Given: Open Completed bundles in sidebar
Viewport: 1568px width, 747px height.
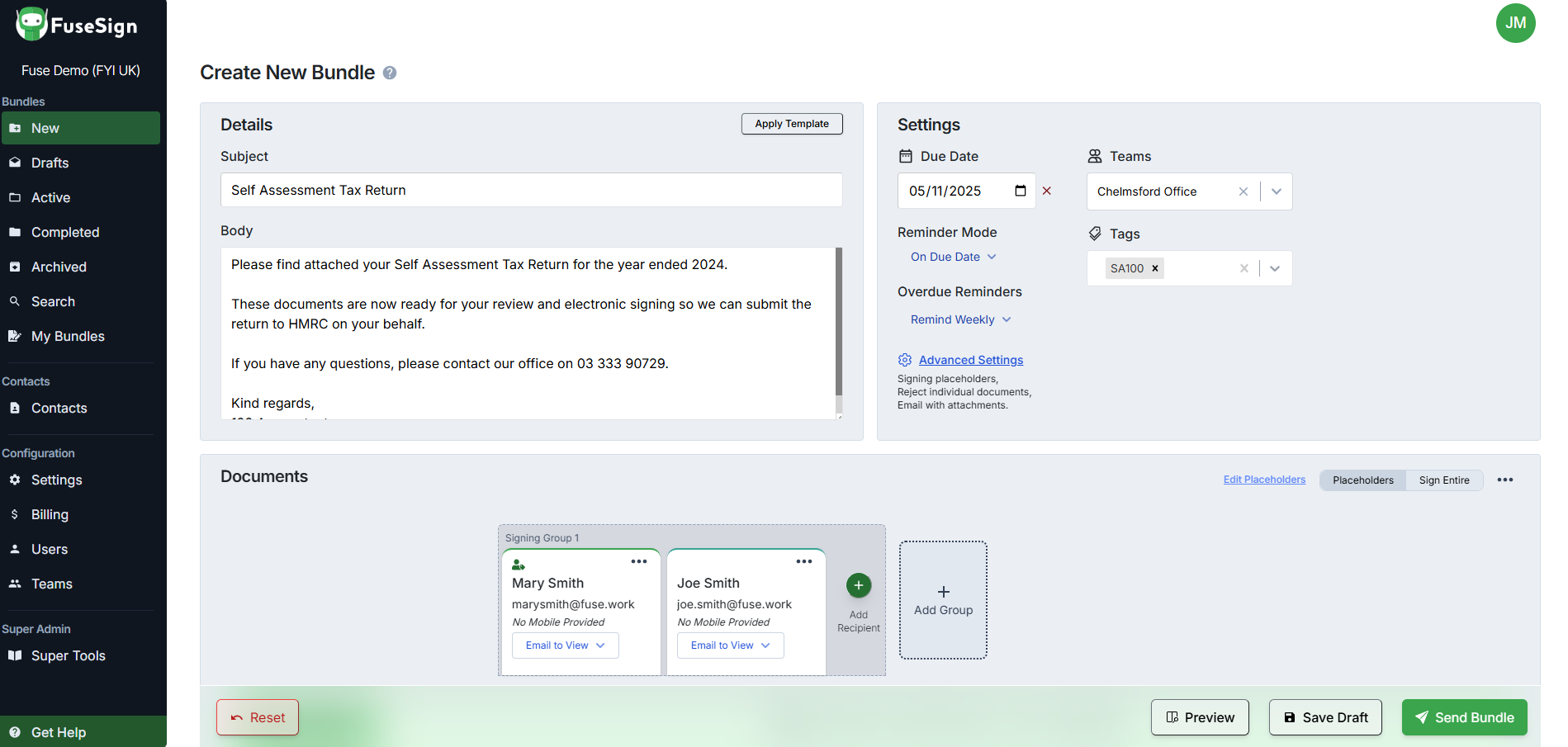Looking at the screenshot, I should tap(65, 232).
